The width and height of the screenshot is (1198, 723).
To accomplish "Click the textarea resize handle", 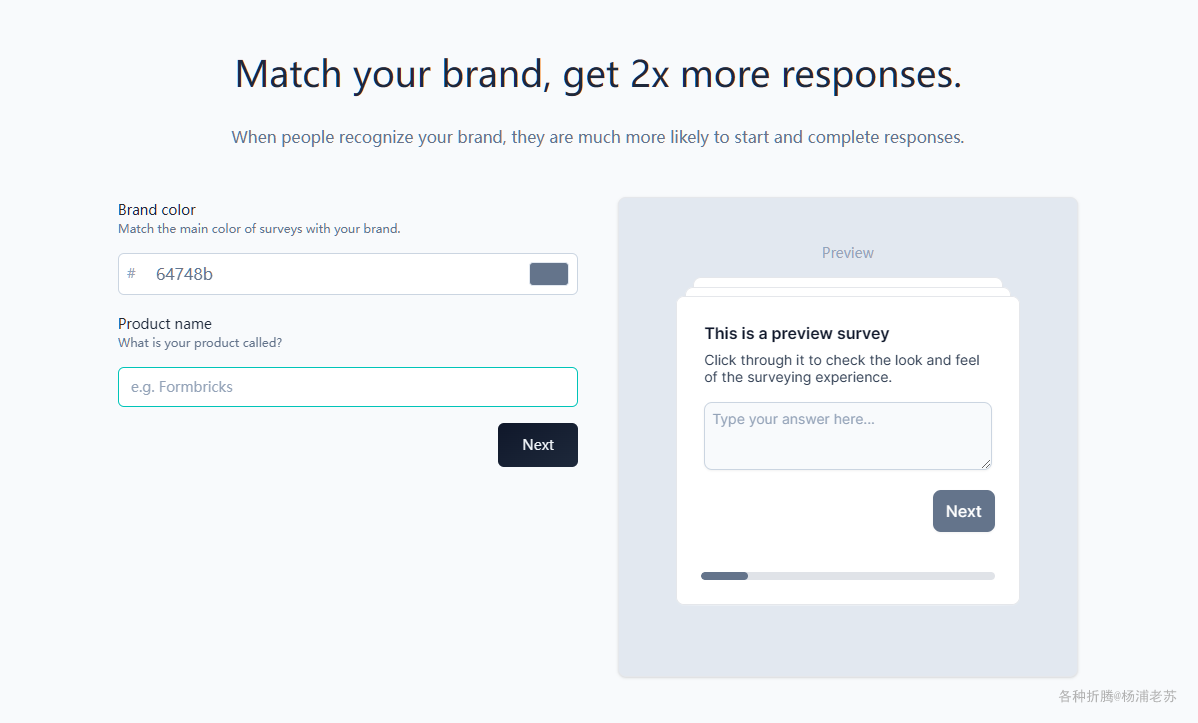I will click(986, 464).
